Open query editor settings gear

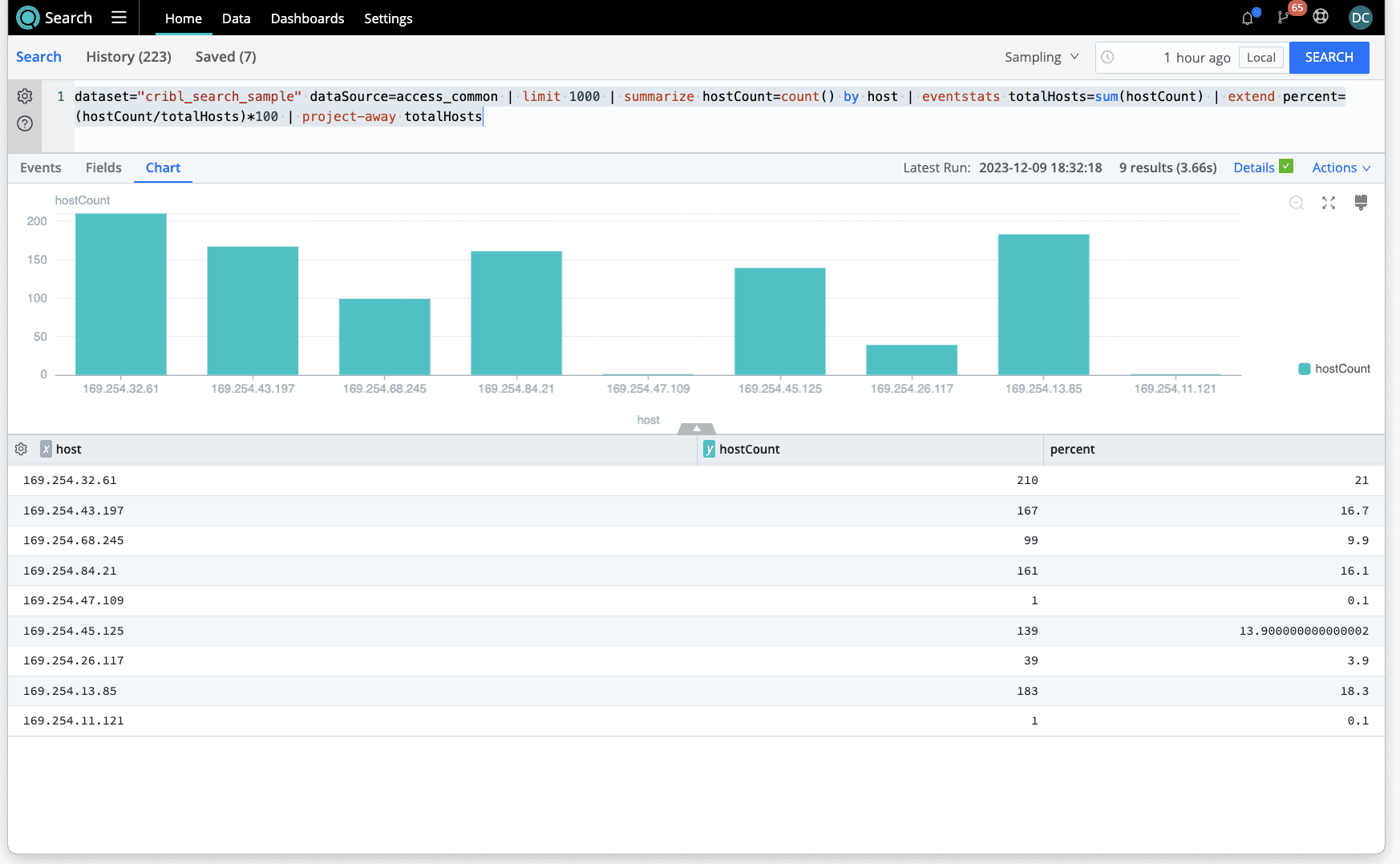25,96
